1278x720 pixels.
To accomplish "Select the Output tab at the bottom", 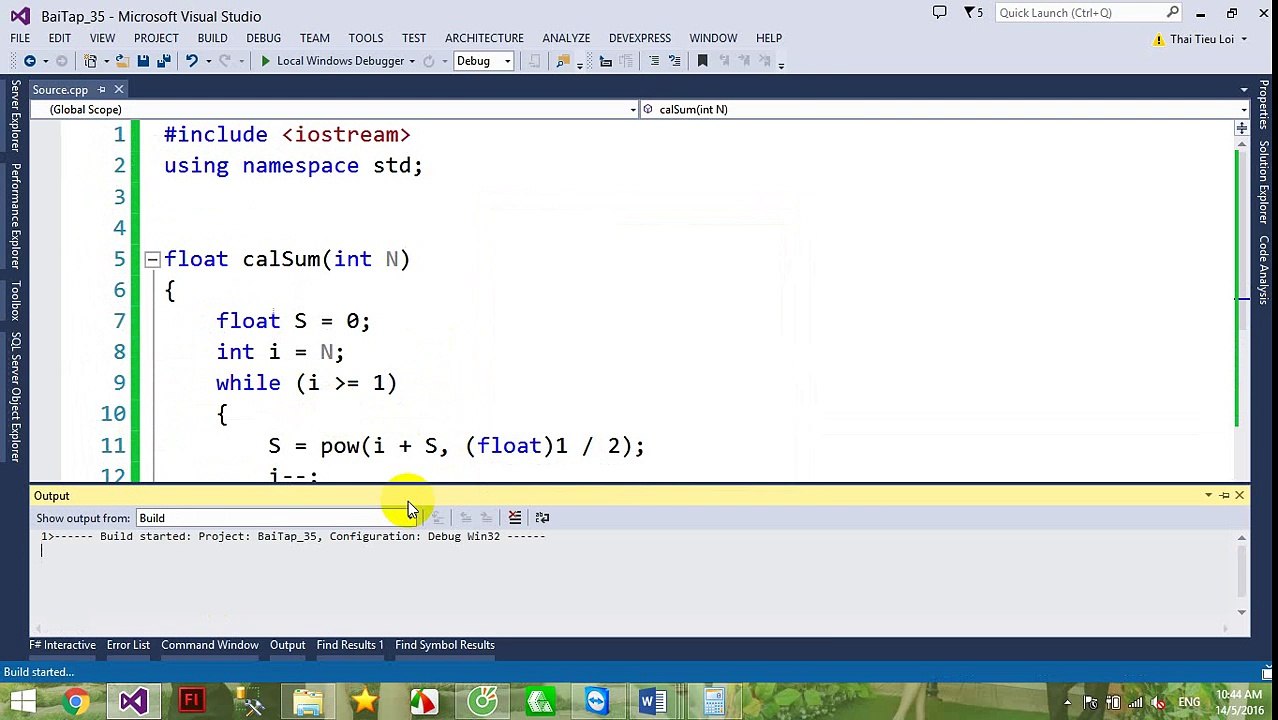I will point(287,645).
